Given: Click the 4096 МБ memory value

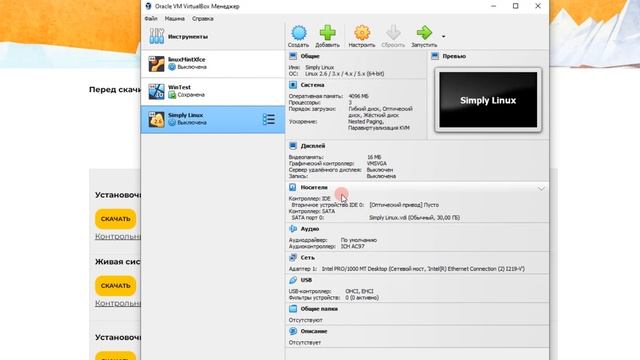Looking at the screenshot, I should tap(358, 96).
